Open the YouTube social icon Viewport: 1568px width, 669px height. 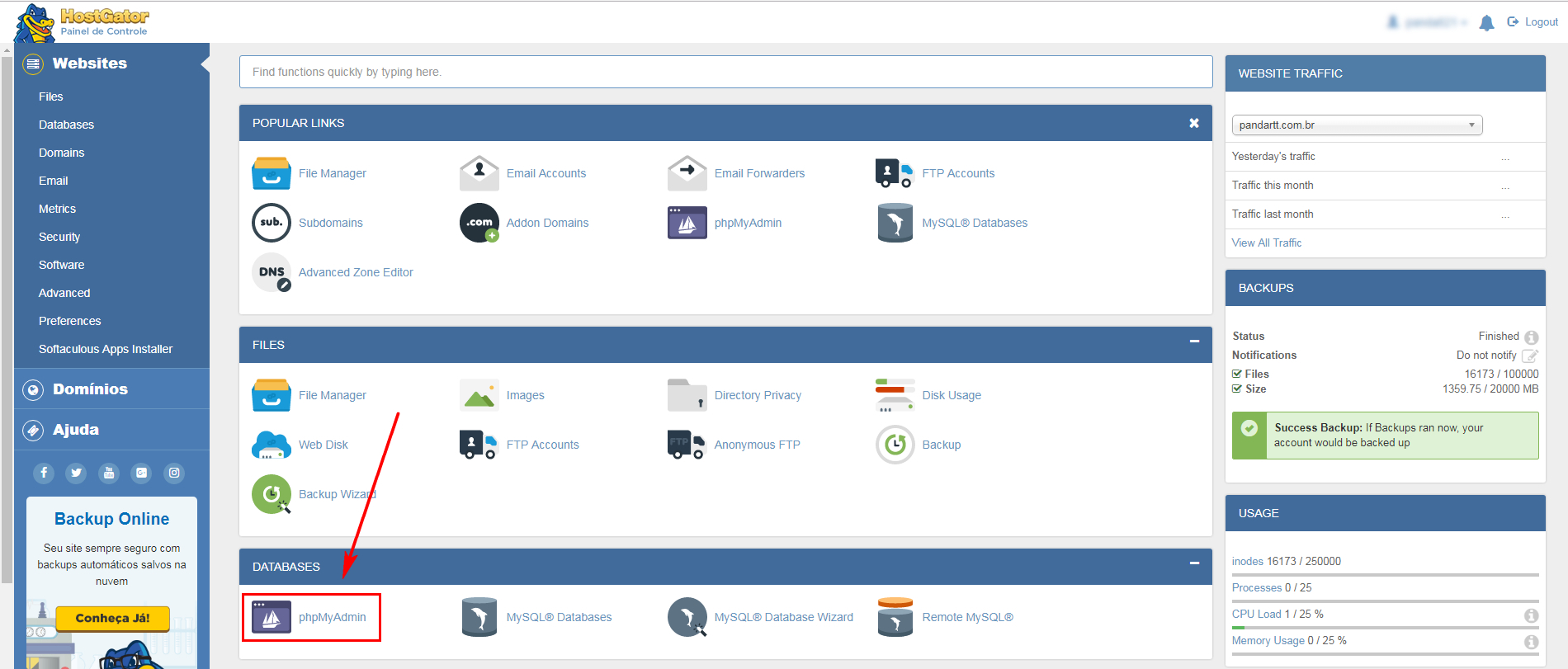109,473
